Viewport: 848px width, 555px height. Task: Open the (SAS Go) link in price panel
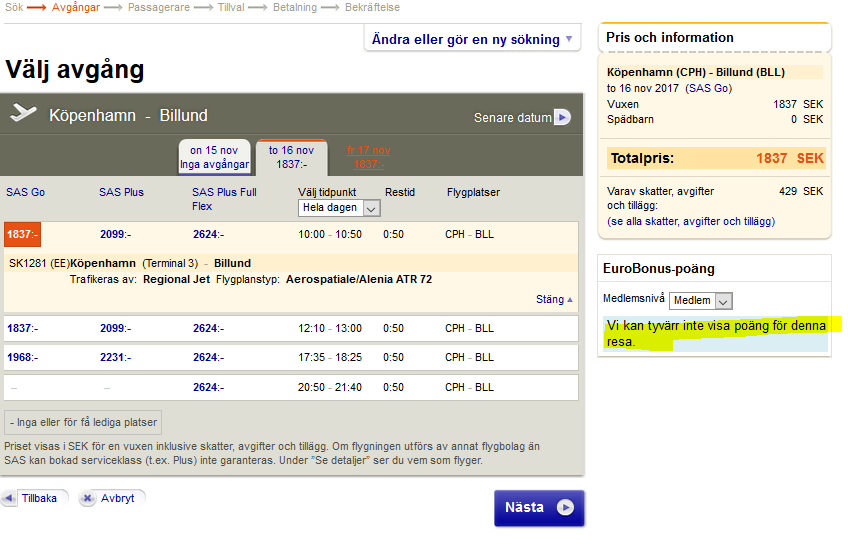coord(708,88)
